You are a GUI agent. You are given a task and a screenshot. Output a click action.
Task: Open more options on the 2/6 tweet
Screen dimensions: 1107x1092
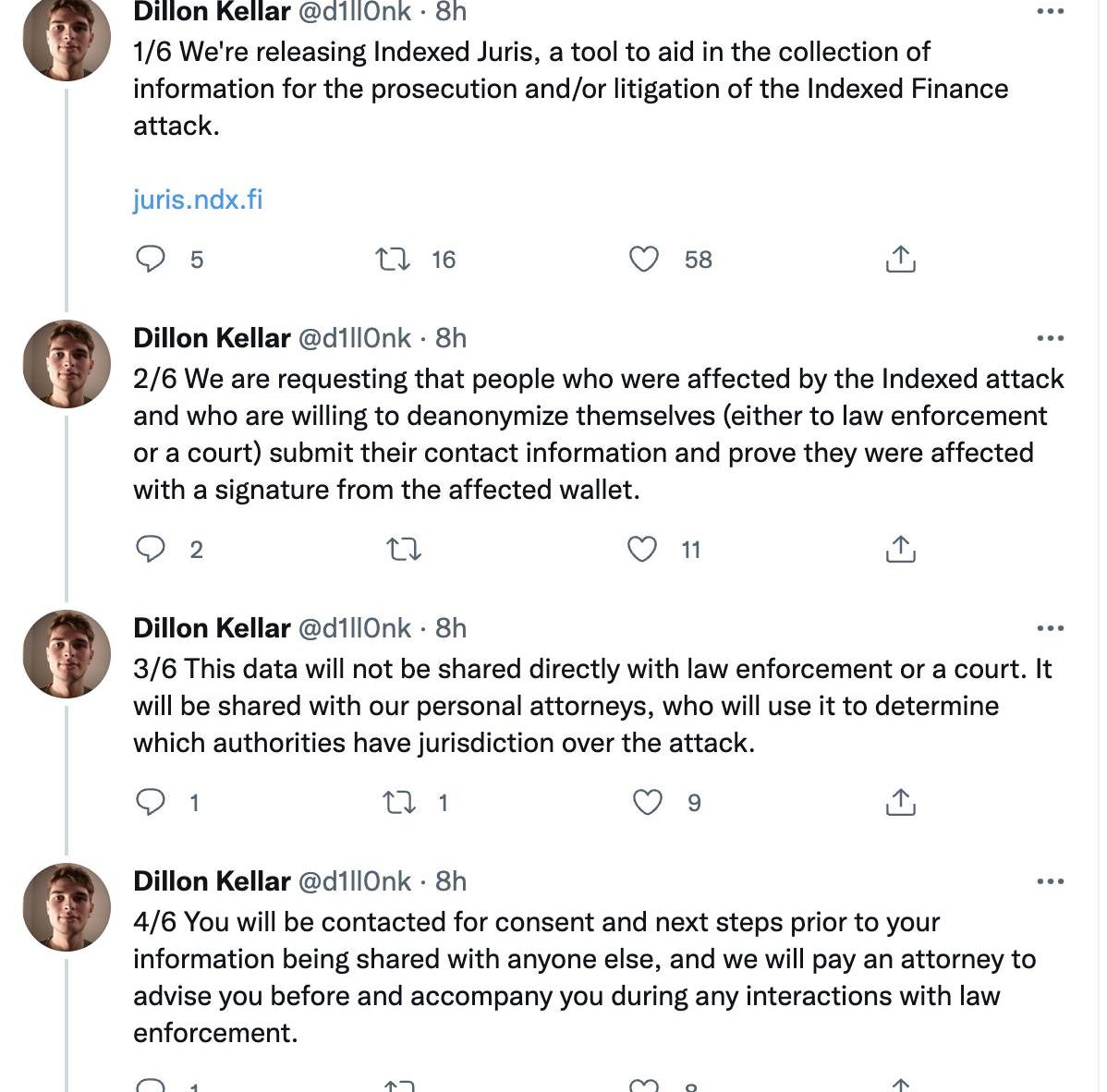1050,339
